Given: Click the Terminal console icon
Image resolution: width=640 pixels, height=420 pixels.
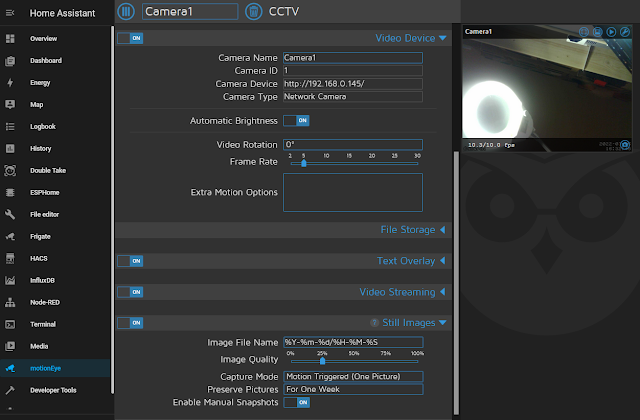Looking at the screenshot, I should coord(10,324).
